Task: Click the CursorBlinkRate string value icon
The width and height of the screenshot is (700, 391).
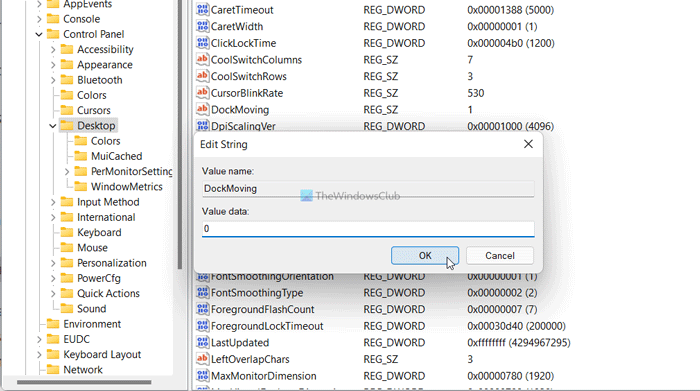Action: 202,93
